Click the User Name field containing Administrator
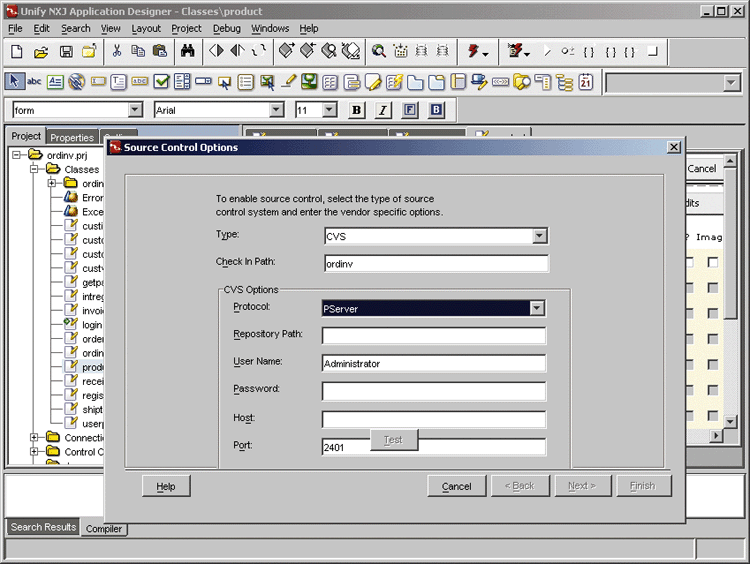 click(x=434, y=363)
